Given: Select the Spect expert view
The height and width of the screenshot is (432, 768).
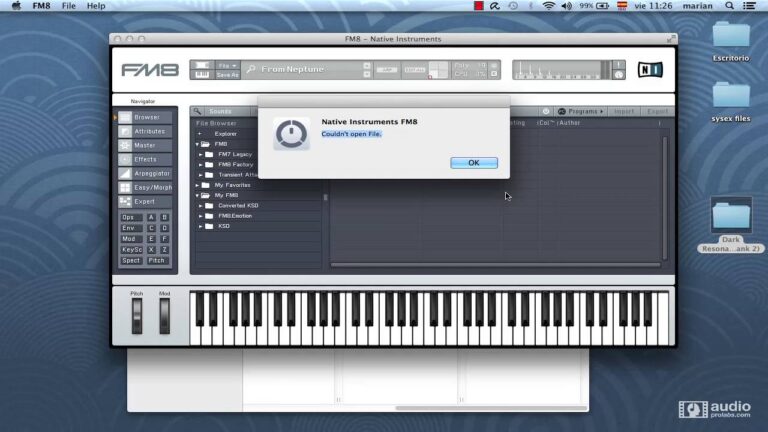Looking at the screenshot, I should coord(131,261).
